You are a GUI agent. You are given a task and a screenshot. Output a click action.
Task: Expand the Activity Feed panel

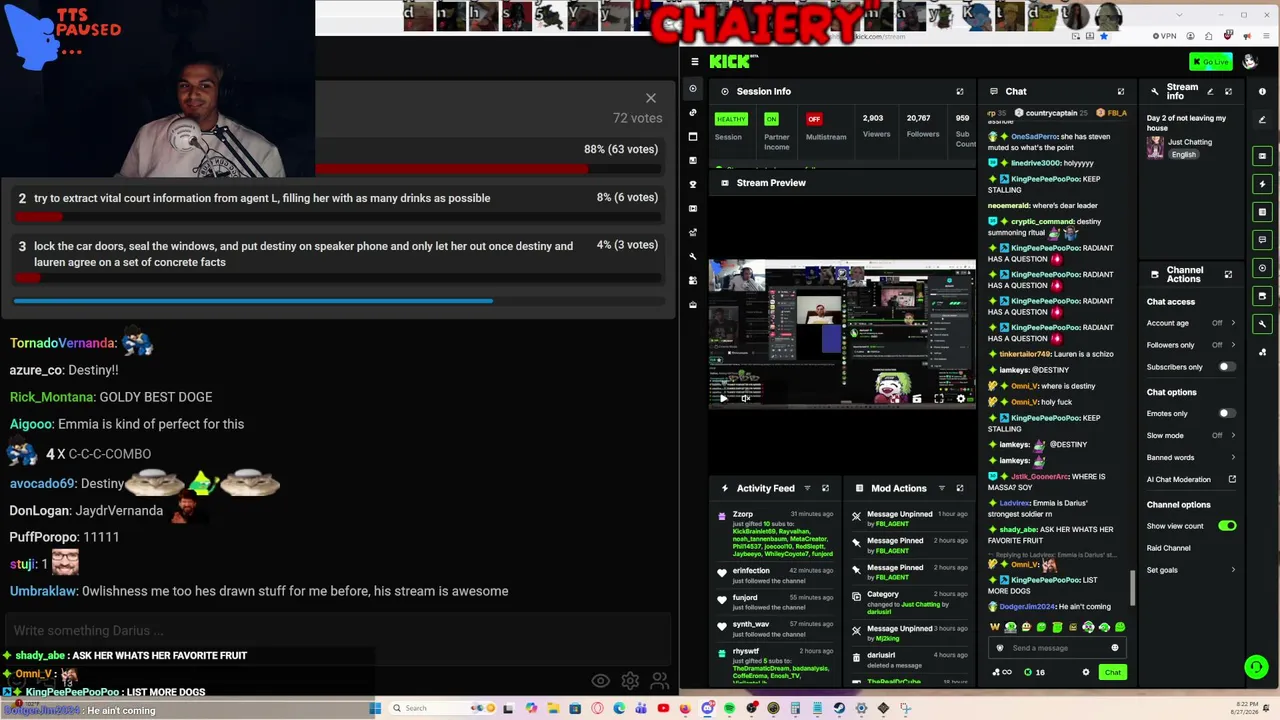(x=826, y=489)
